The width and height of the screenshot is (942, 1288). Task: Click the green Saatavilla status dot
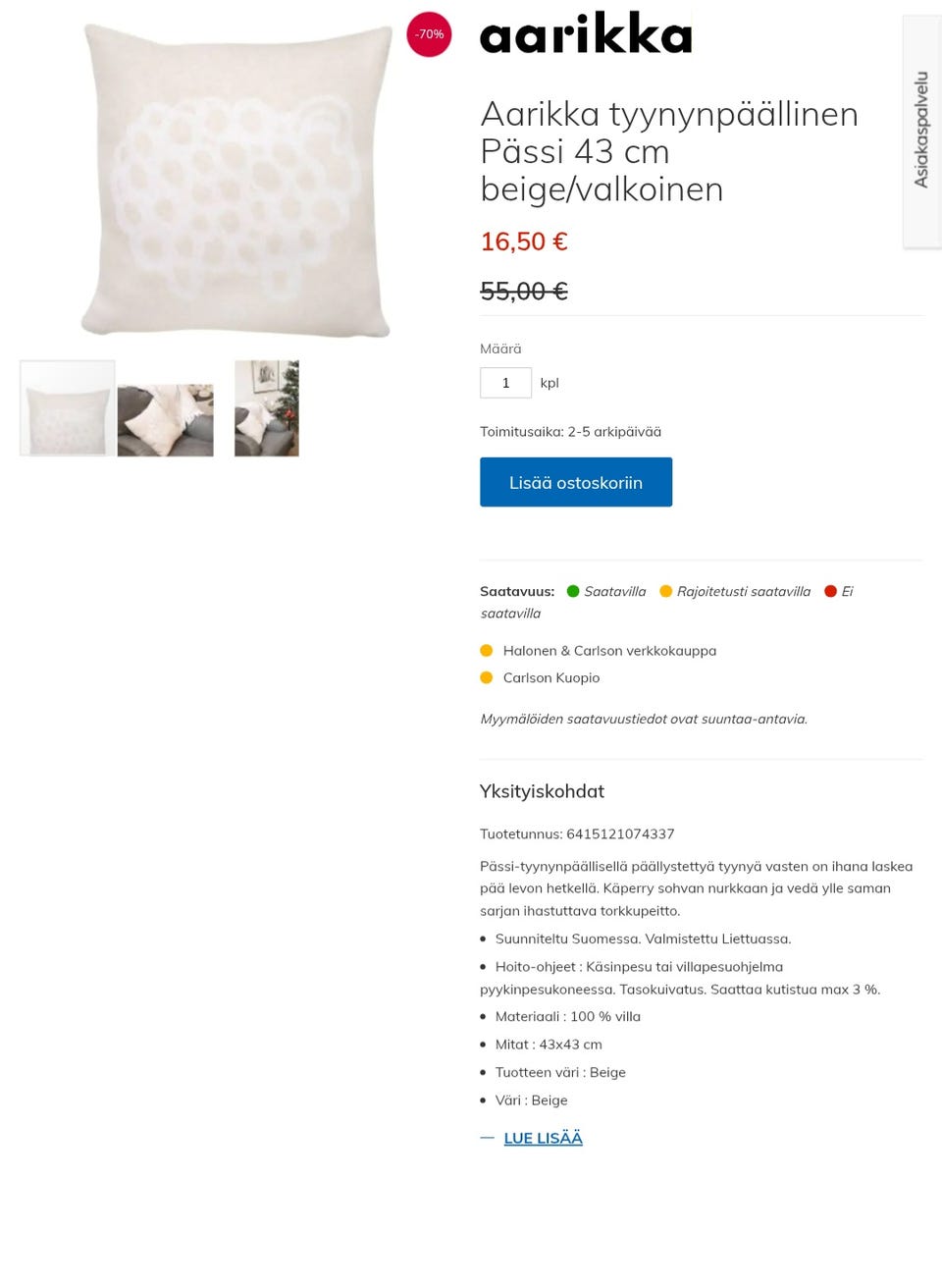pos(573,591)
